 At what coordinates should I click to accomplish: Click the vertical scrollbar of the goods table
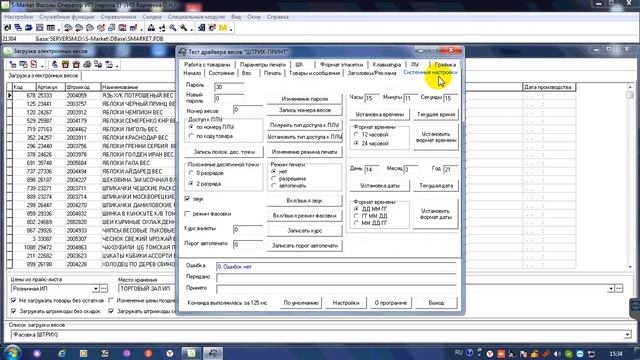[x=630, y=176]
